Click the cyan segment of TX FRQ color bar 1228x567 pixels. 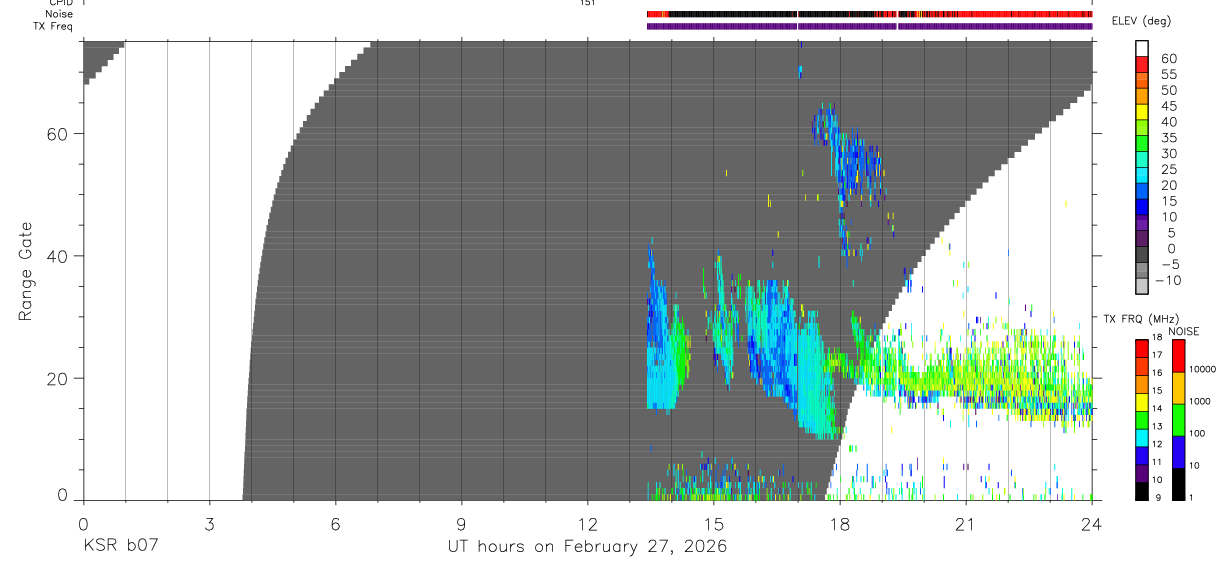(x=1142, y=439)
